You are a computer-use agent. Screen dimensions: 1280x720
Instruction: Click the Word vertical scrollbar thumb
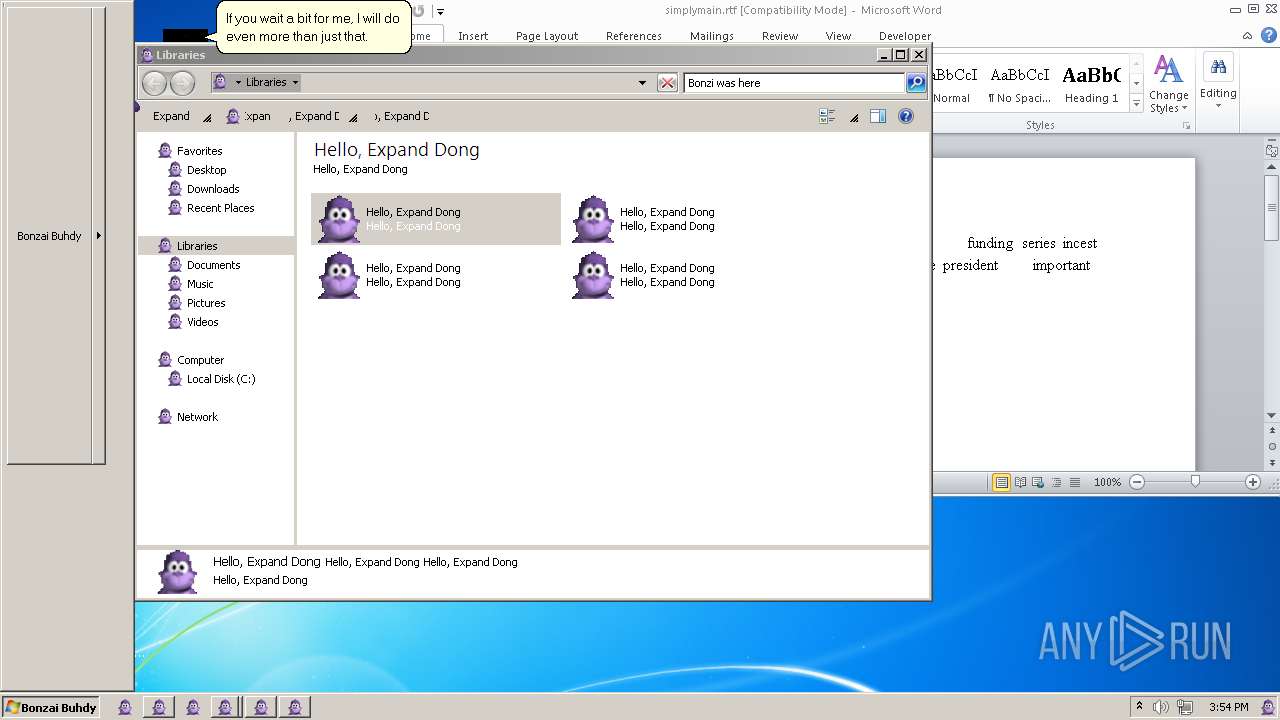pyautogui.click(x=1272, y=208)
